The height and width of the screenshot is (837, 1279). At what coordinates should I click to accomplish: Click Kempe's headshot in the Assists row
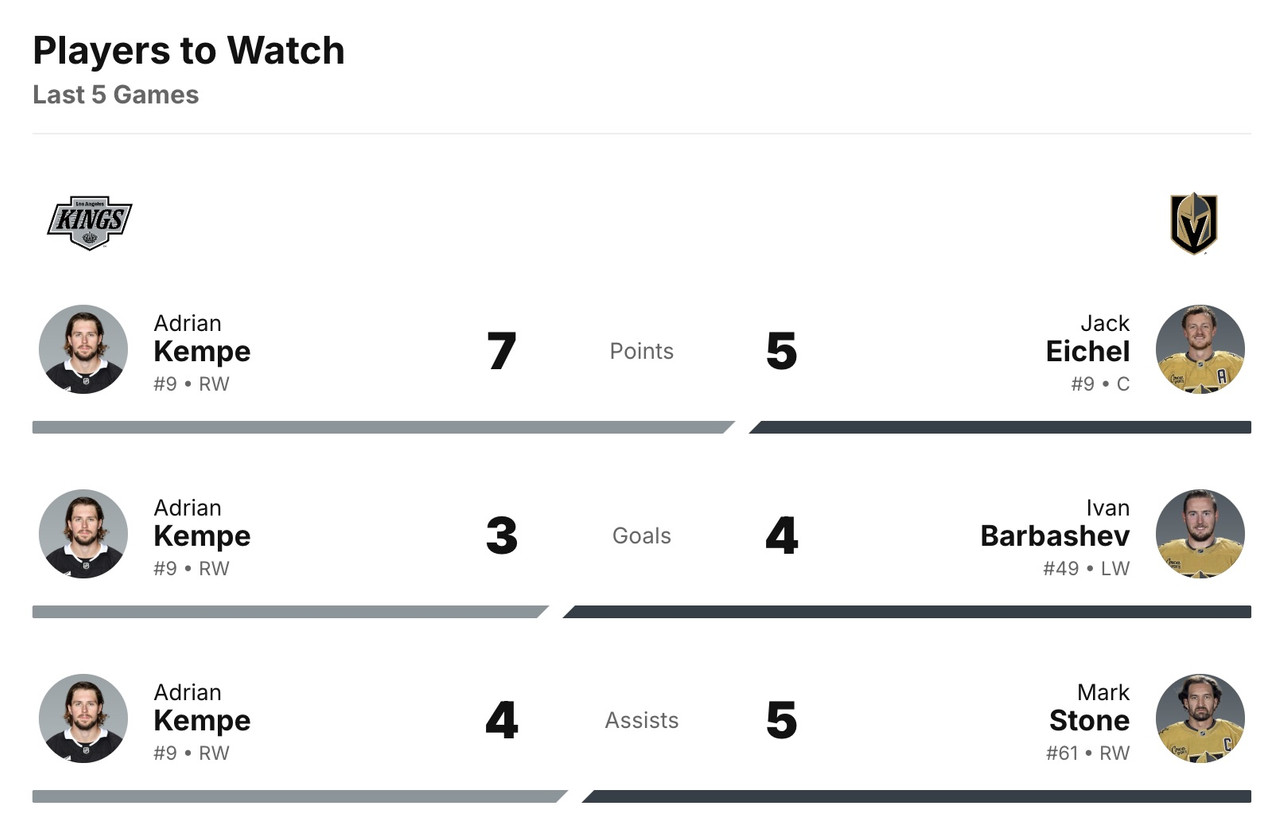click(83, 718)
